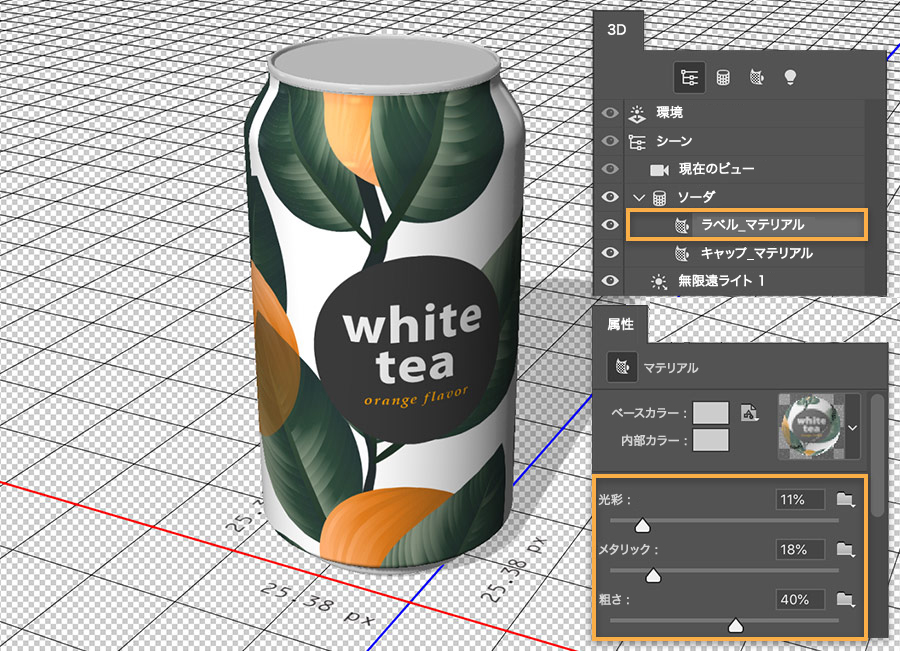This screenshot has width=900, height=651.
Task: Switch to the 3D panel tab
Action: point(617,30)
